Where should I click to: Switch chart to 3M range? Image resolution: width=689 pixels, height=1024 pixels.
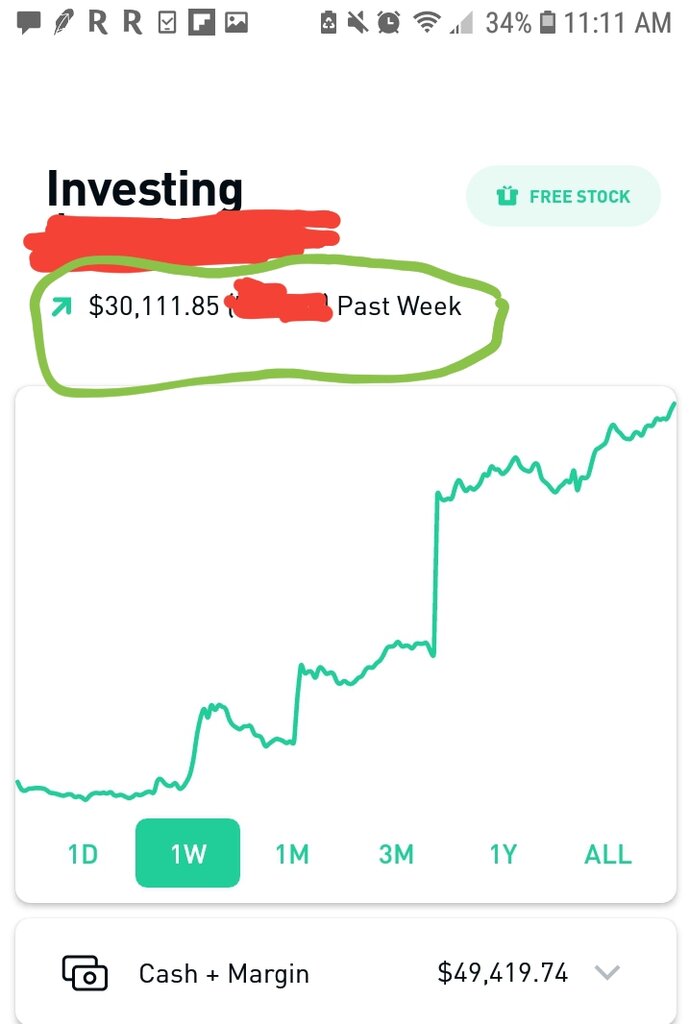[396, 854]
